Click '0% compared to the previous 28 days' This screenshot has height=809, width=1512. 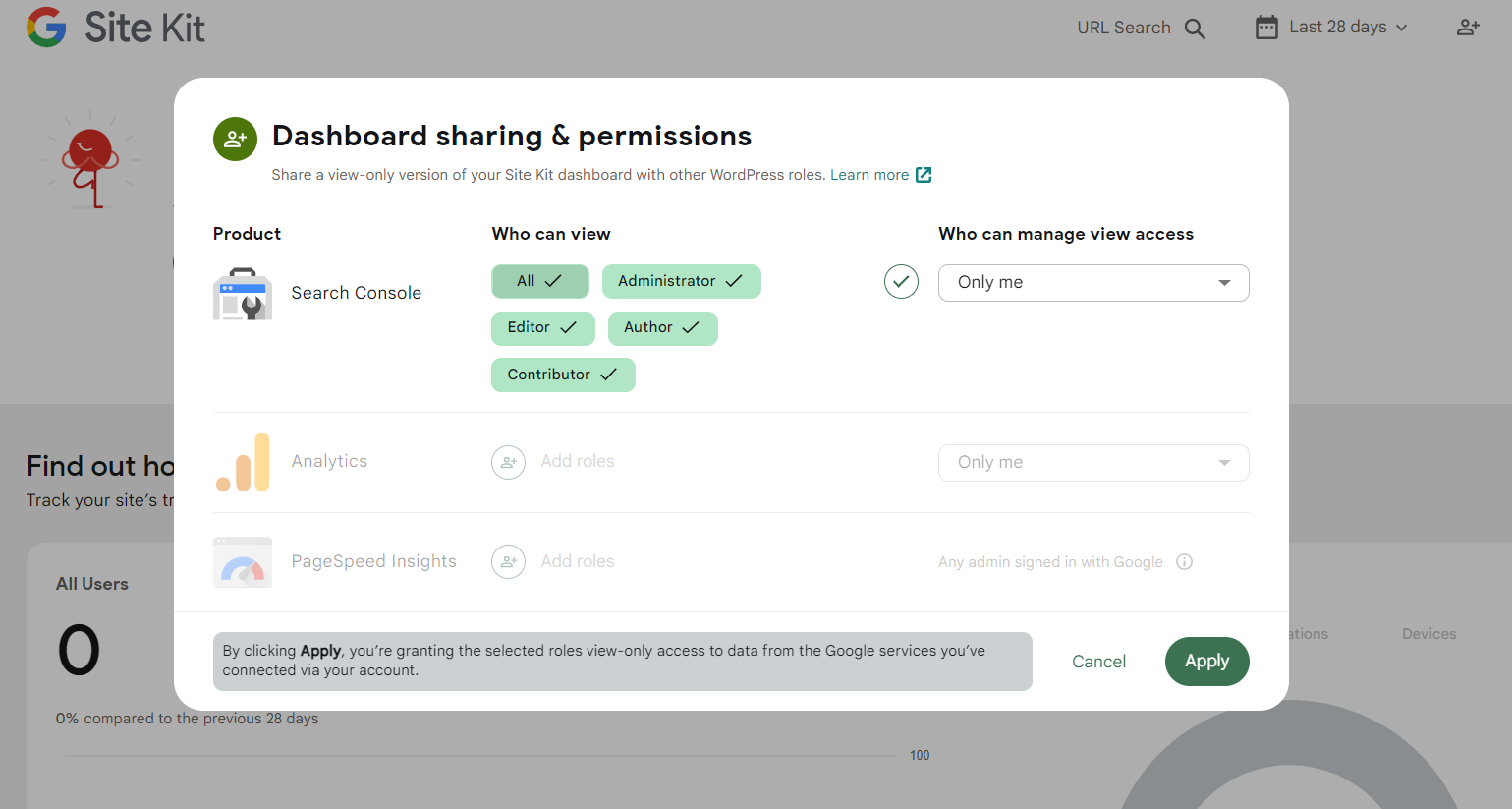click(187, 719)
